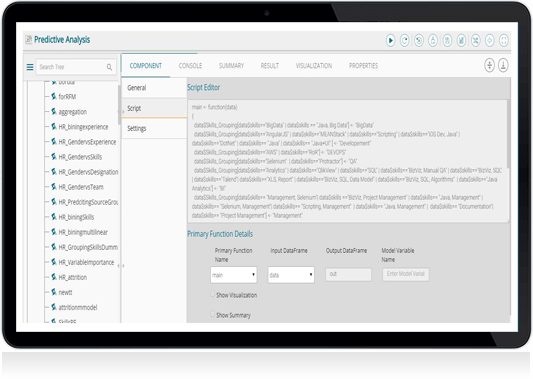Click the clockwise refresh icon in top toolbar

[x=404, y=41]
